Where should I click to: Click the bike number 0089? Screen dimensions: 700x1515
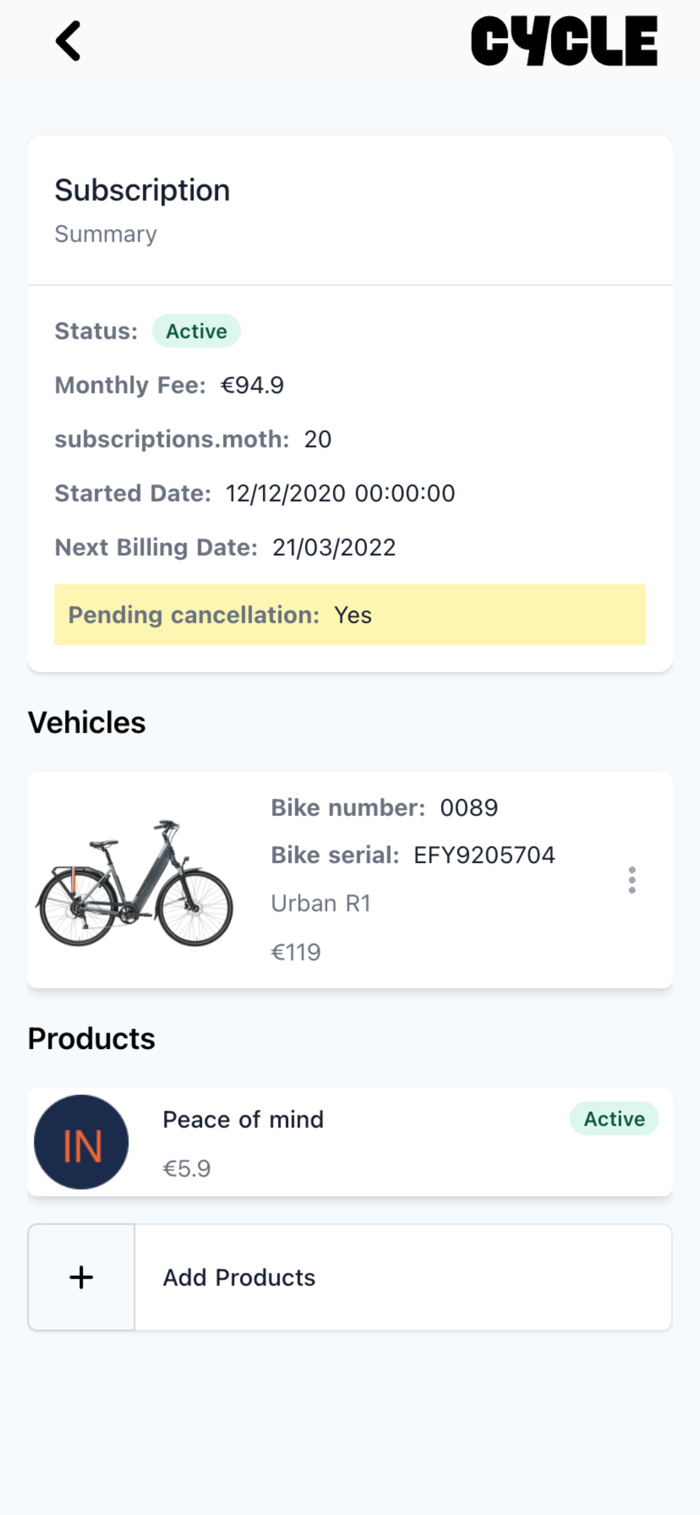click(469, 807)
